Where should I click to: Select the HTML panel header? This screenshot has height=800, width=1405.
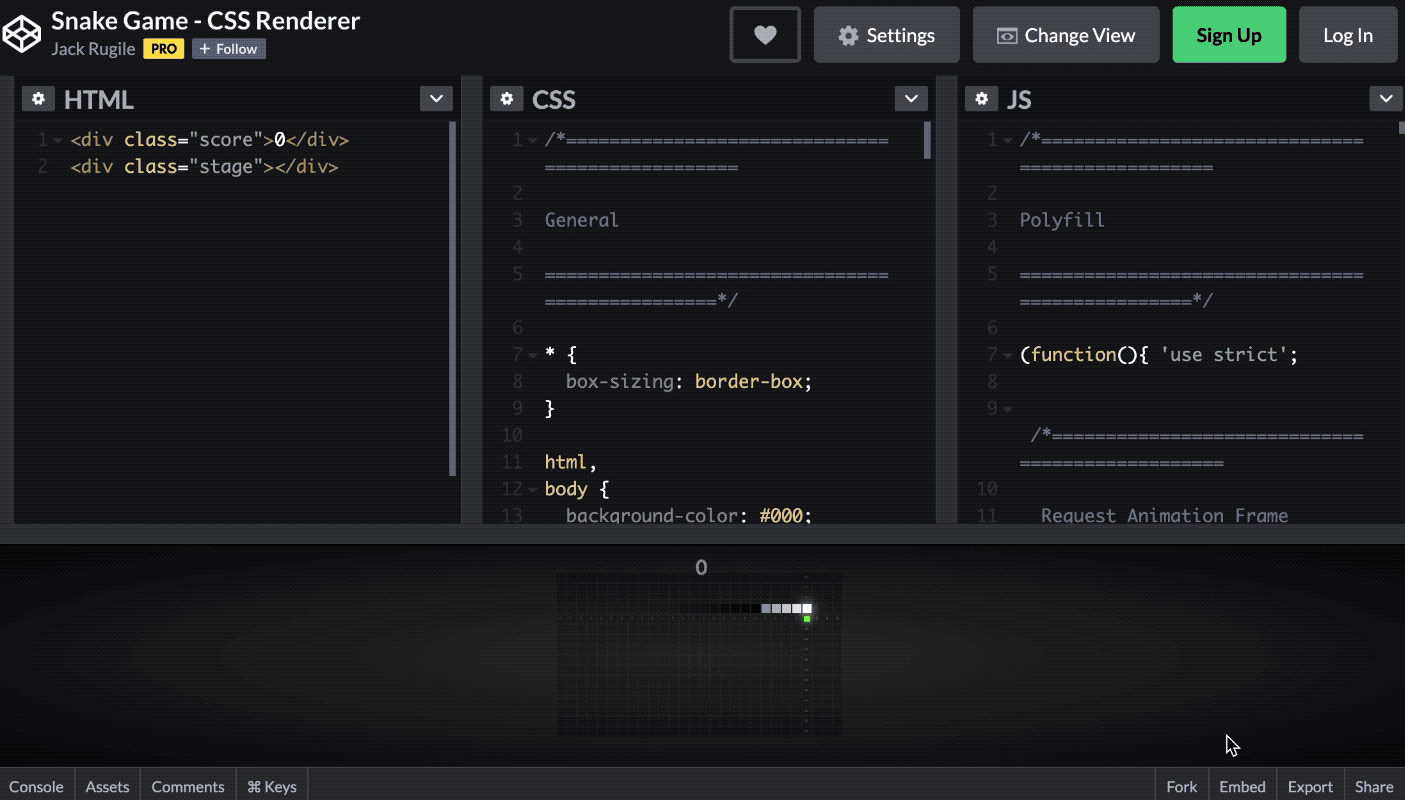coord(100,98)
